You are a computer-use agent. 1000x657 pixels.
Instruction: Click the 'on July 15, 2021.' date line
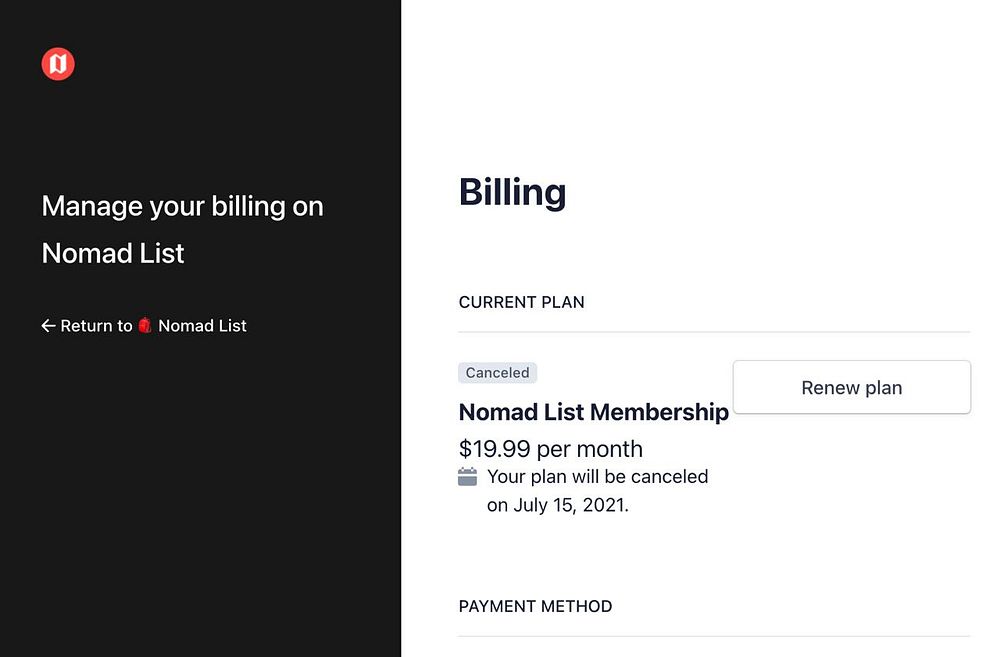click(x=557, y=505)
